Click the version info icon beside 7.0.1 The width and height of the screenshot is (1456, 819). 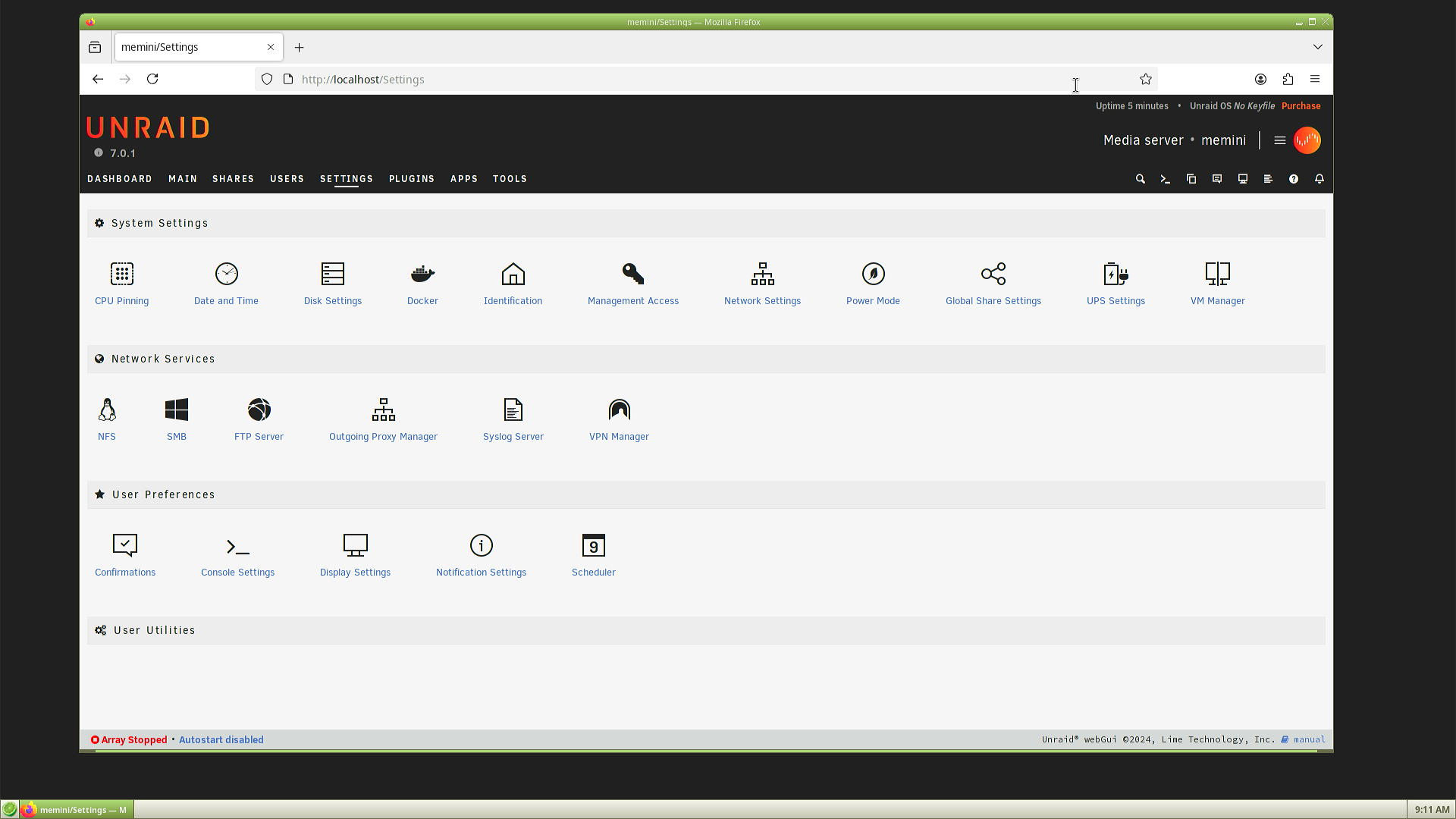click(x=98, y=152)
